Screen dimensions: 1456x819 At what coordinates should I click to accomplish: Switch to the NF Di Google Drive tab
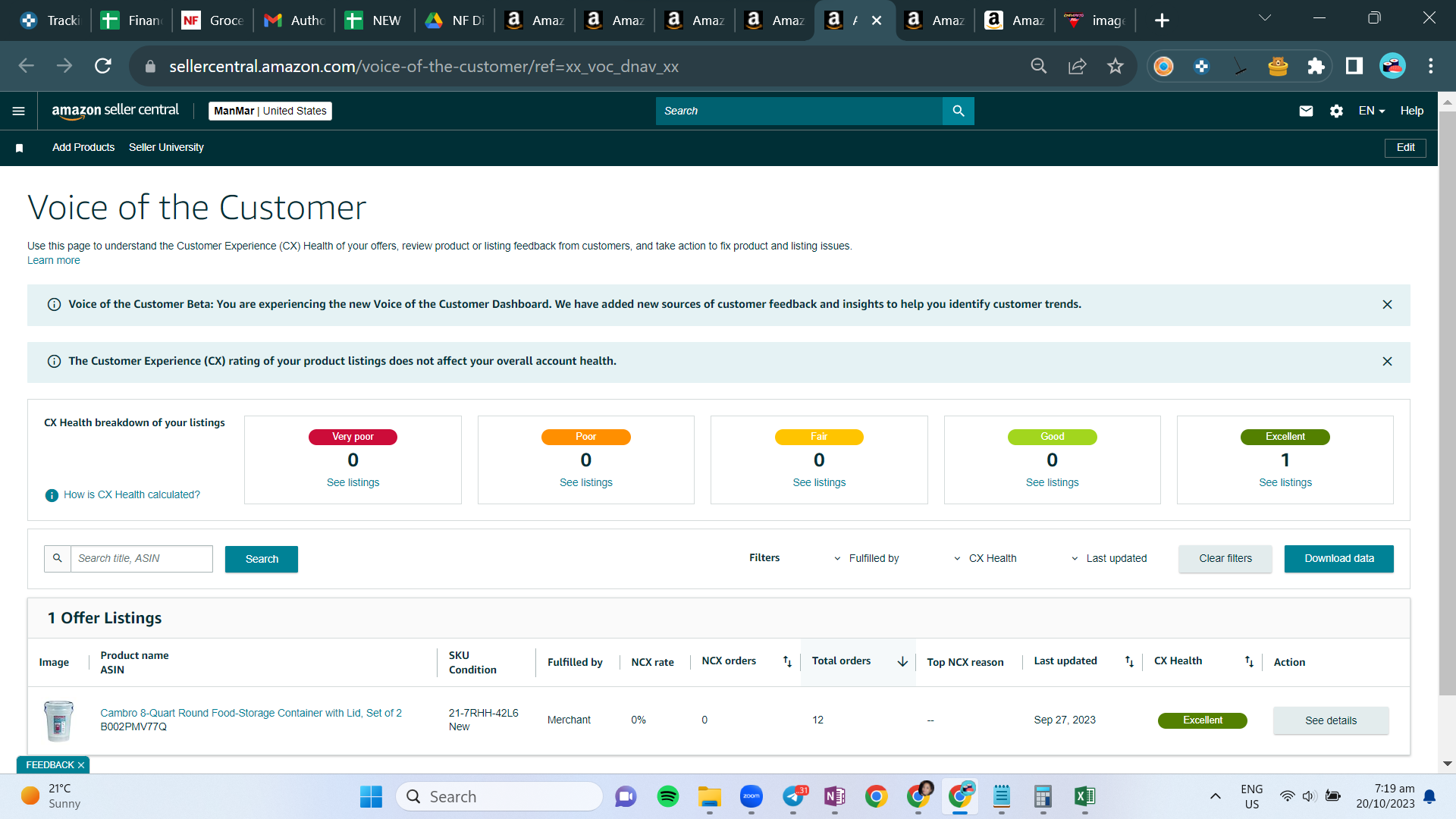[x=454, y=20]
